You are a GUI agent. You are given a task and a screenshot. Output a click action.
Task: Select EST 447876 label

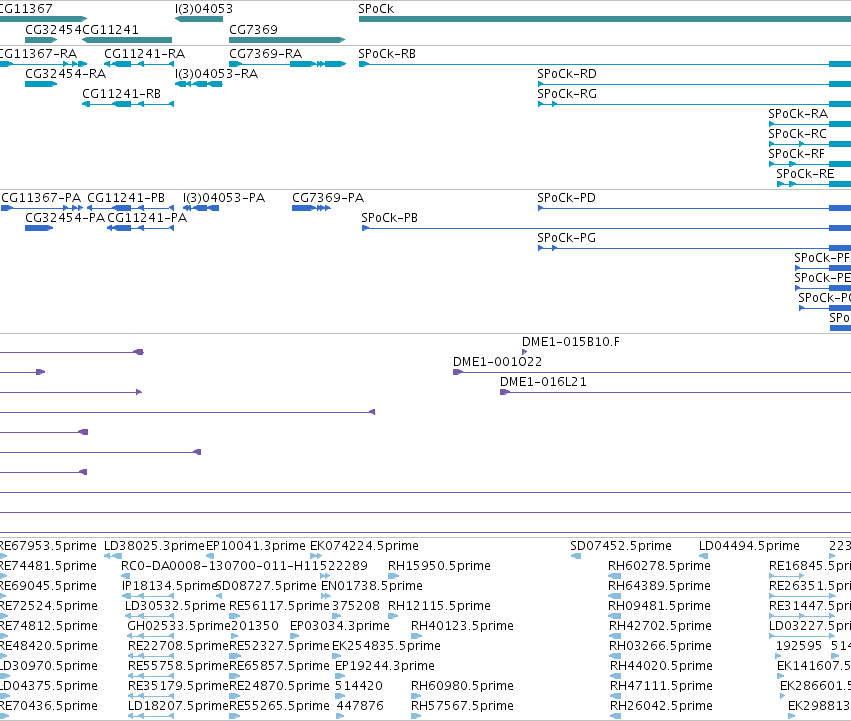tap(360, 707)
